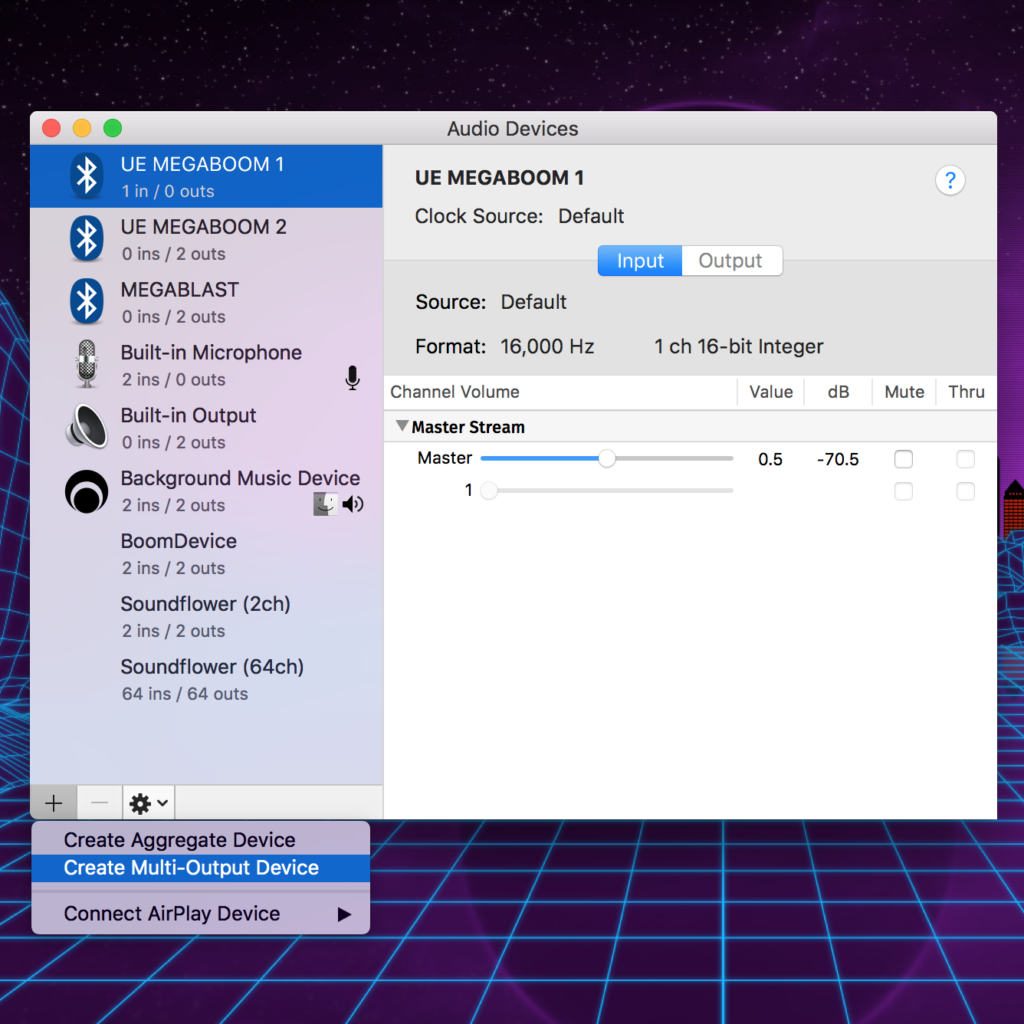
Task: Click the Clock Source Default value
Action: [591, 216]
